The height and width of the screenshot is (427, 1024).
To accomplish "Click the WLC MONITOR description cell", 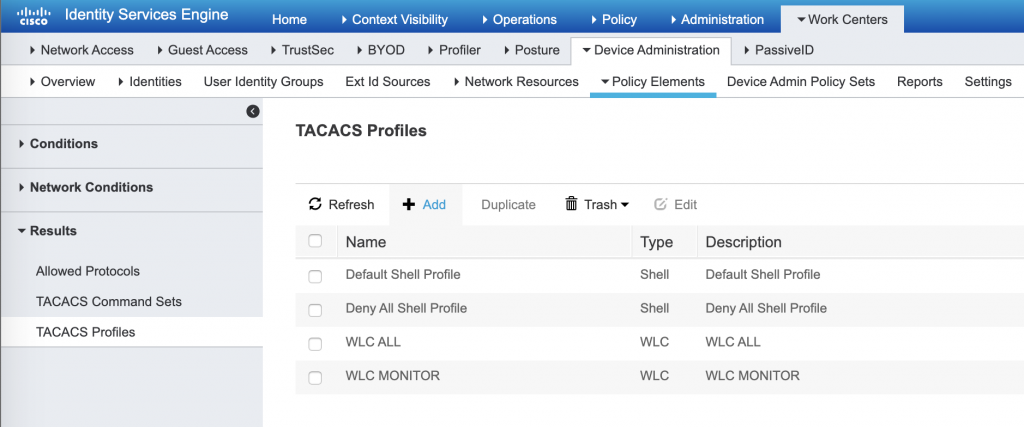I will 752,376.
